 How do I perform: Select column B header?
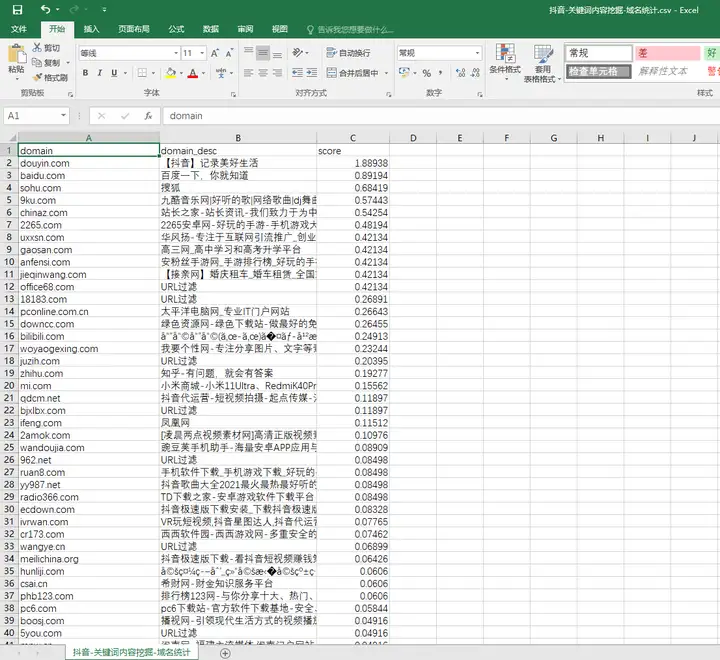point(238,138)
